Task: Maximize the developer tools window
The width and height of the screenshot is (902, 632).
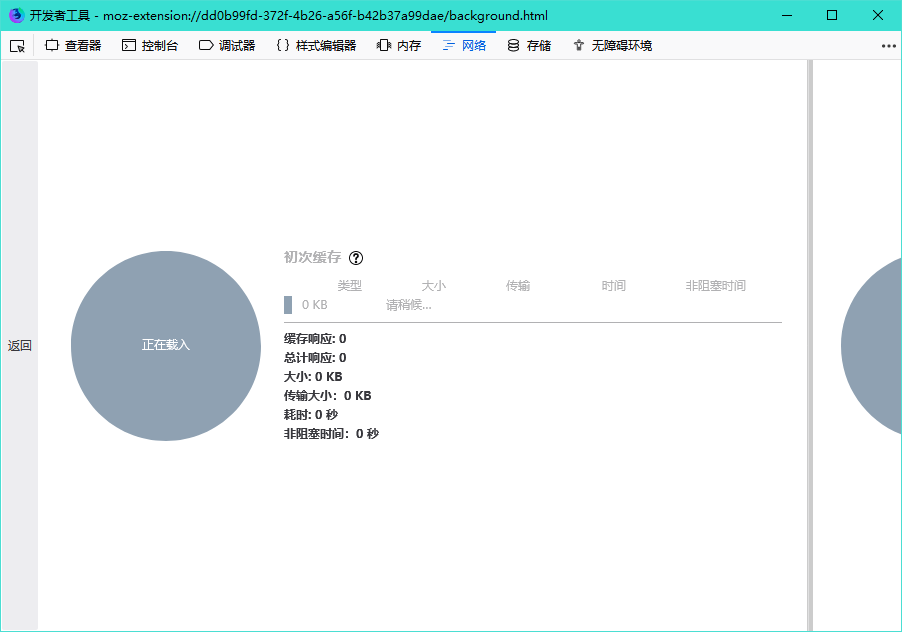Action: pyautogui.click(x=832, y=16)
